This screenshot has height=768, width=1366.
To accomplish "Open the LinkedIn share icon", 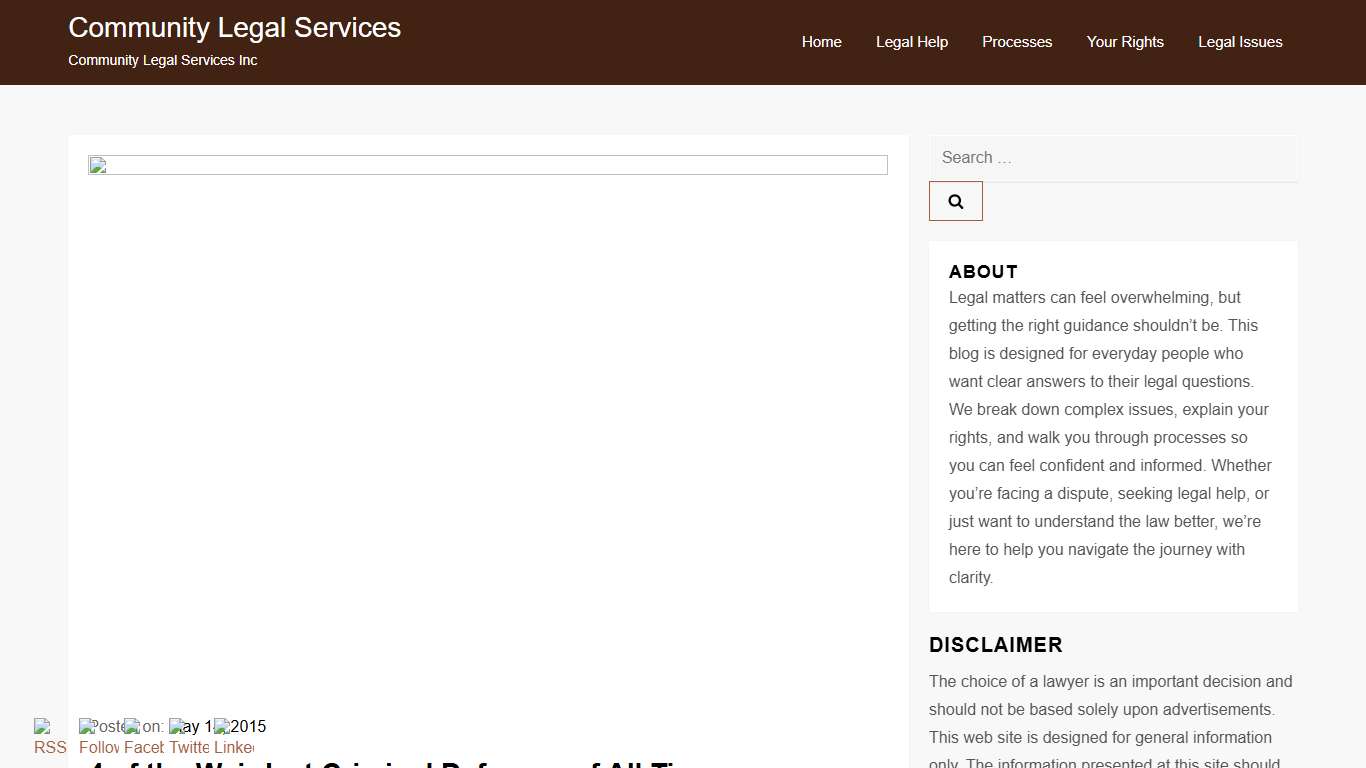I will pyautogui.click(x=234, y=738).
